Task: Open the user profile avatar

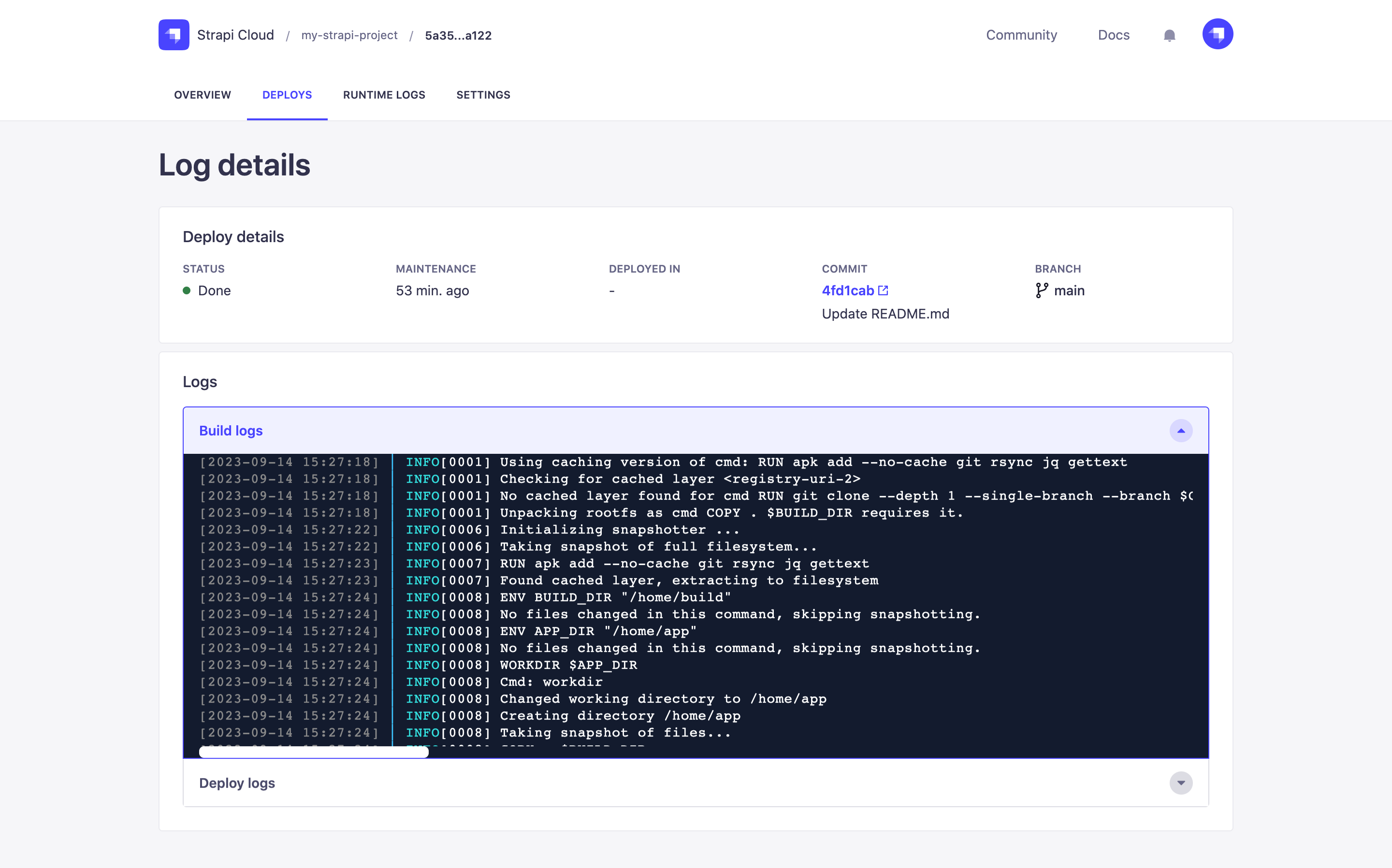Action: pos(1217,34)
